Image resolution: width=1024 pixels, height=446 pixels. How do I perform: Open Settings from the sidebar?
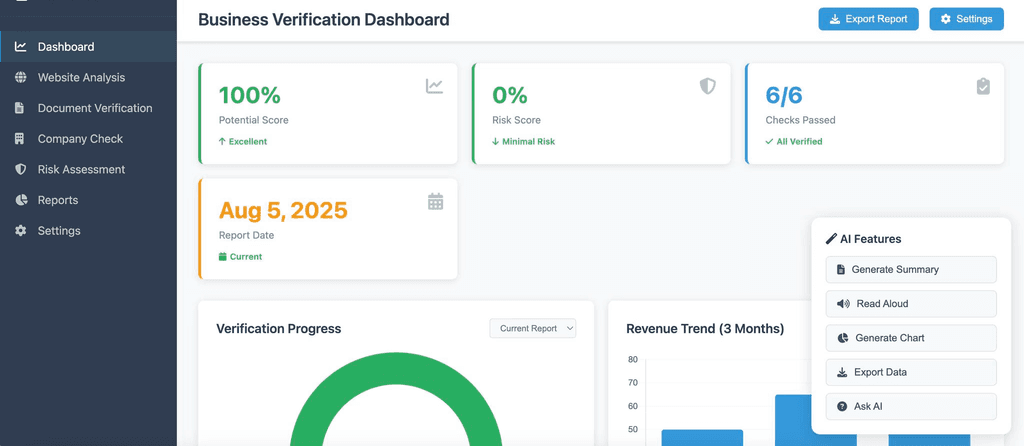pos(88,231)
